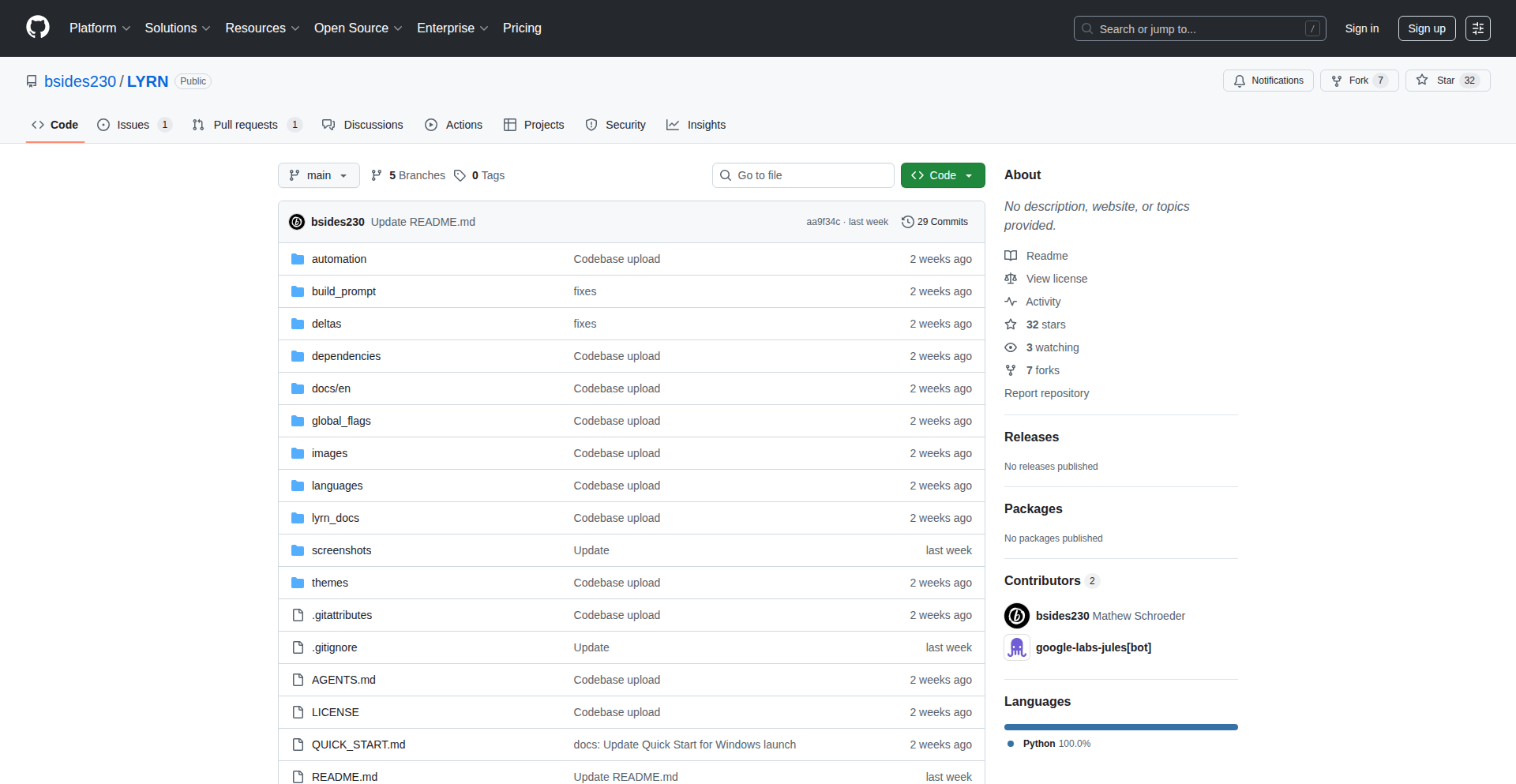Open the Discussions tab
The image size is (1516, 784).
(362, 125)
